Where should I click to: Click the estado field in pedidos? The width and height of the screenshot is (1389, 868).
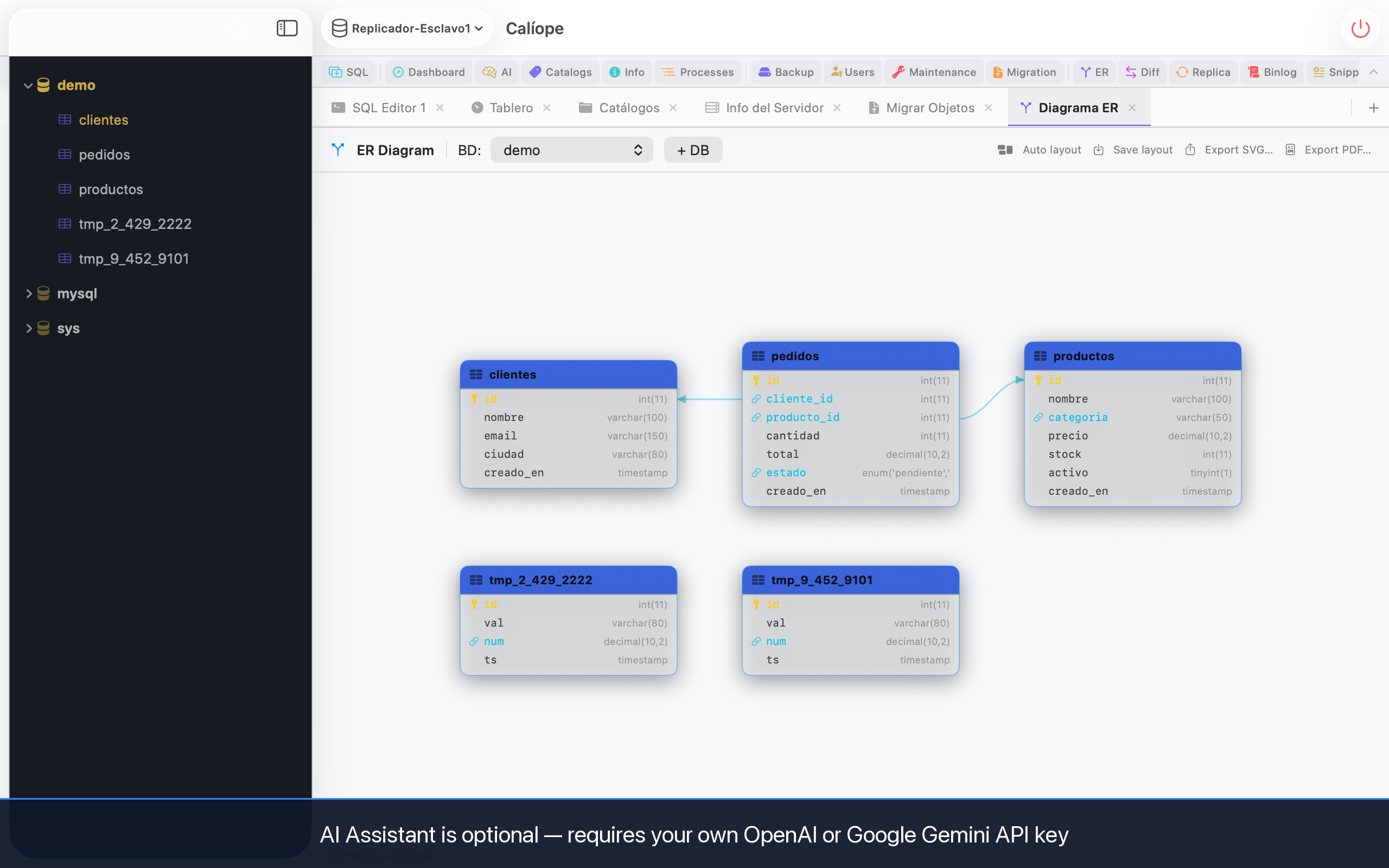pyautogui.click(x=850, y=473)
